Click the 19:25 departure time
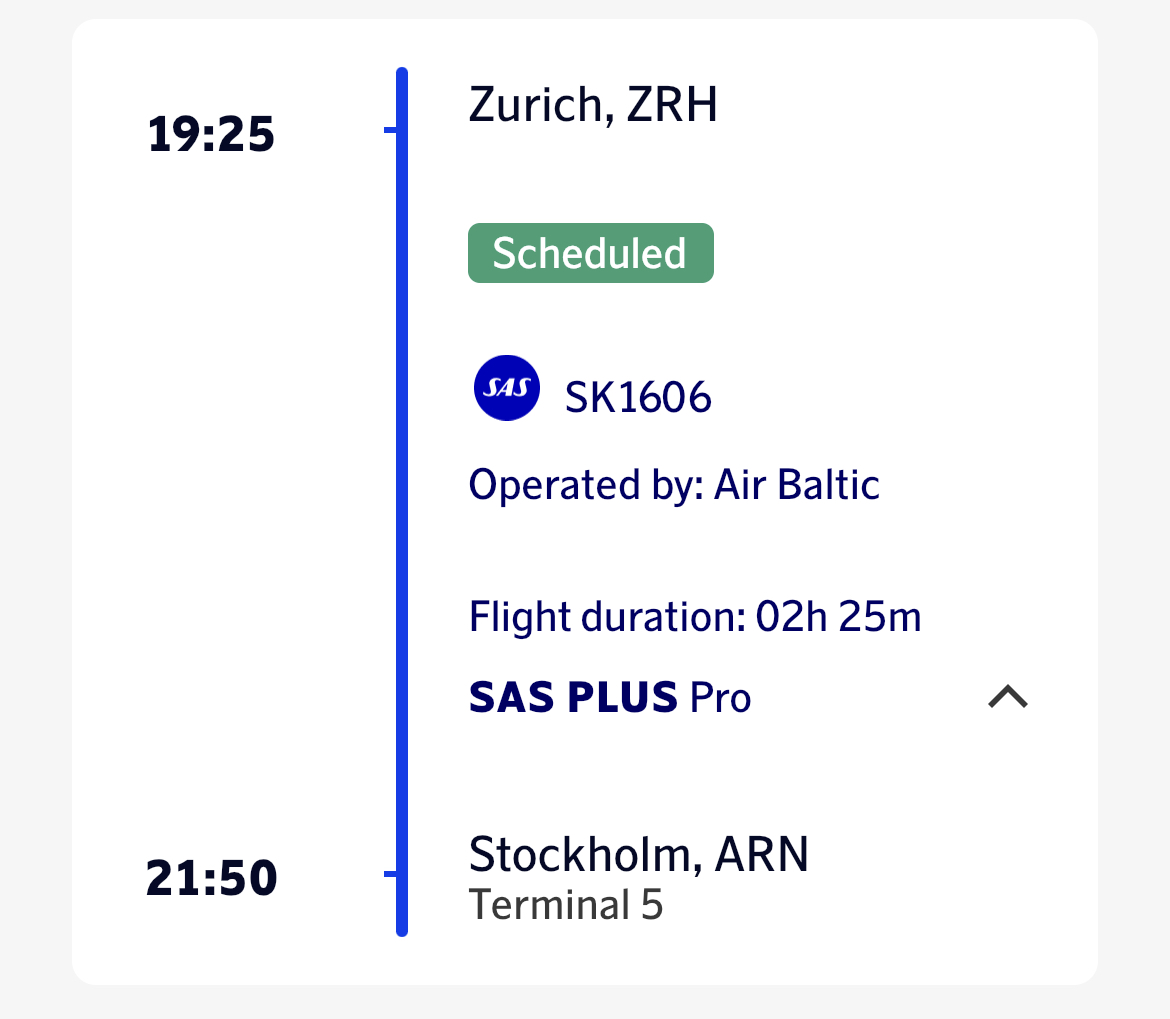The width and height of the screenshot is (1170, 1019). 211,135
